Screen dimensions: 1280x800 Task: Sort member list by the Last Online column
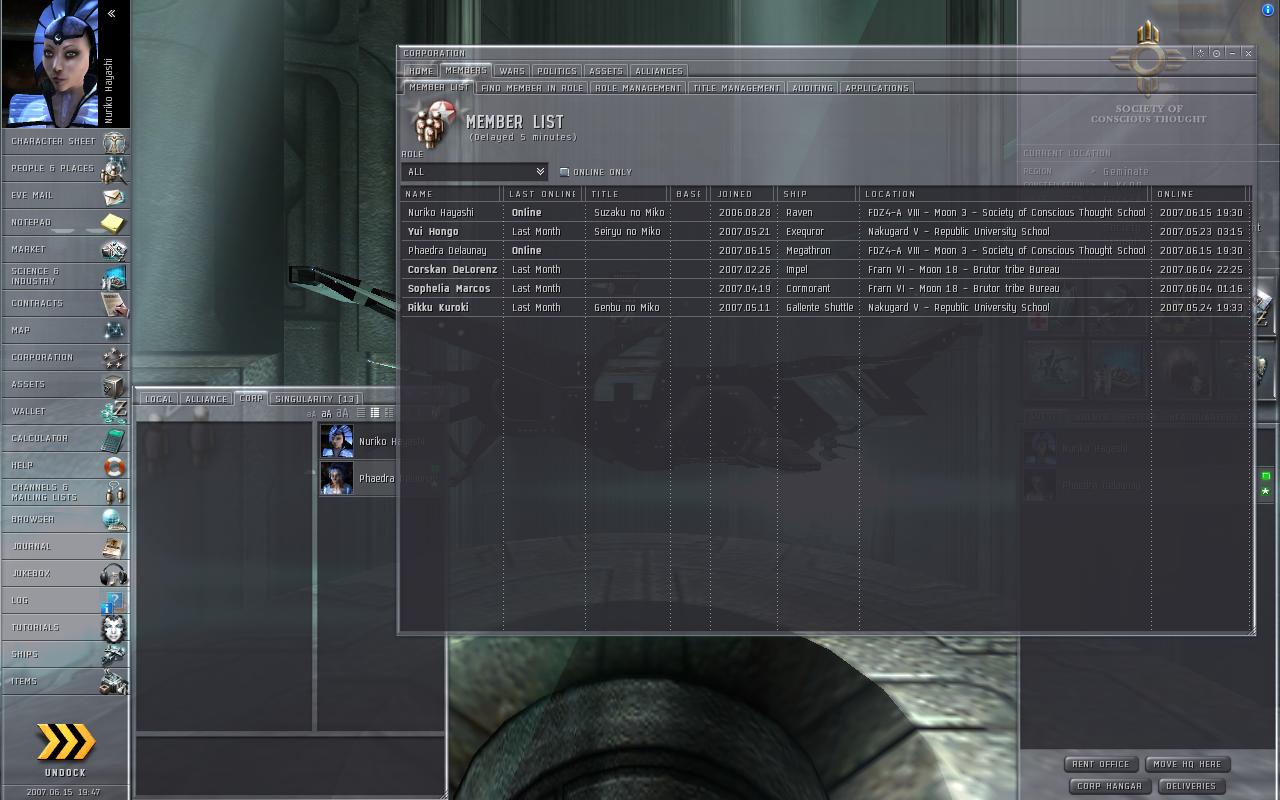(543, 194)
